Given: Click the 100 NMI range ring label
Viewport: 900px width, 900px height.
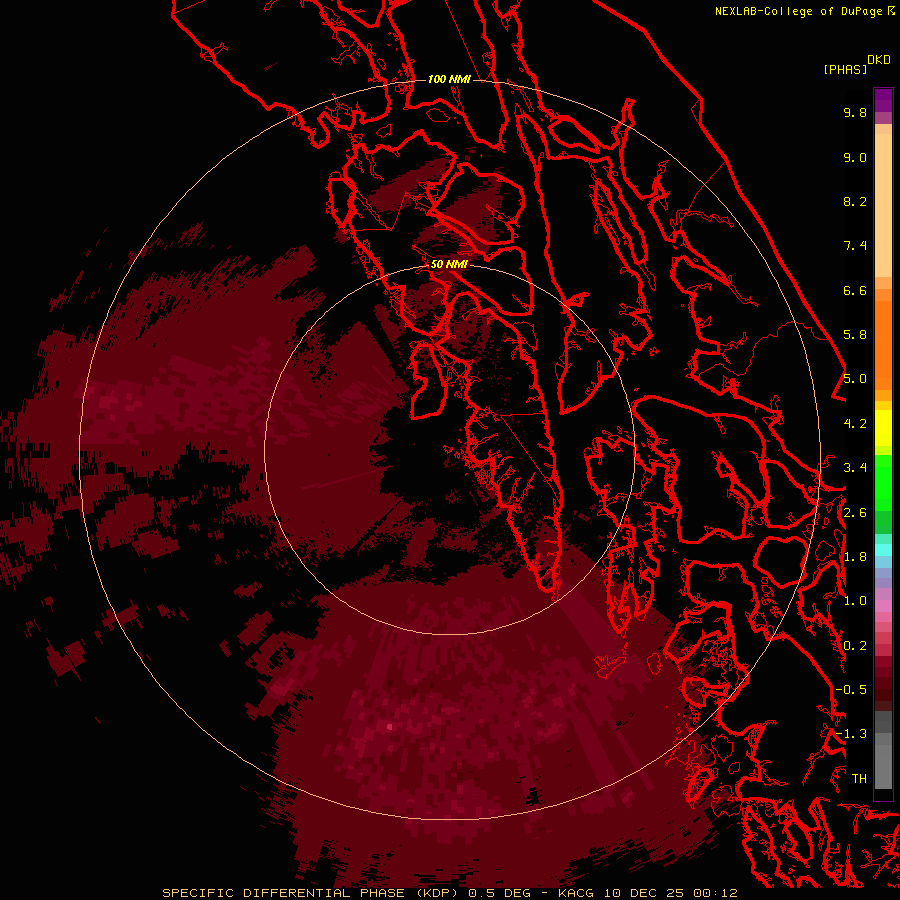Looking at the screenshot, I should 449,79.
